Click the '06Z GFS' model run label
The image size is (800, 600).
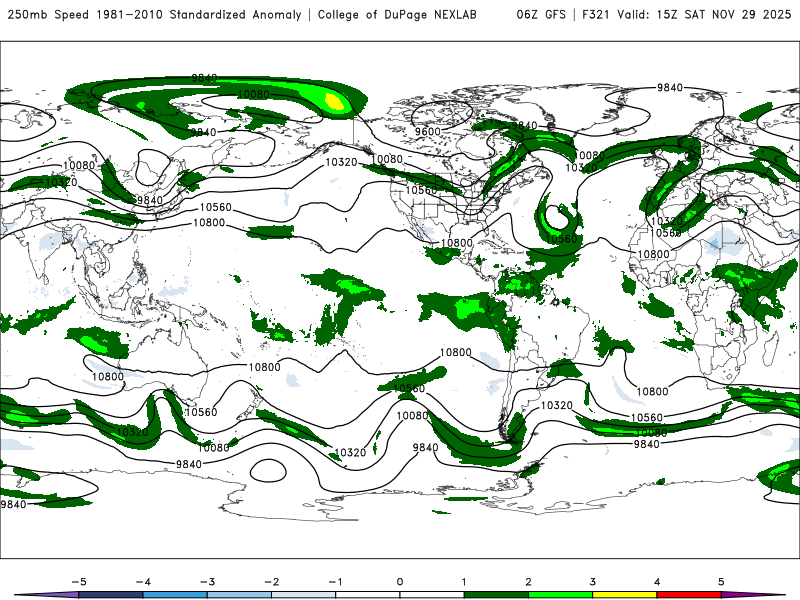pyautogui.click(x=541, y=15)
